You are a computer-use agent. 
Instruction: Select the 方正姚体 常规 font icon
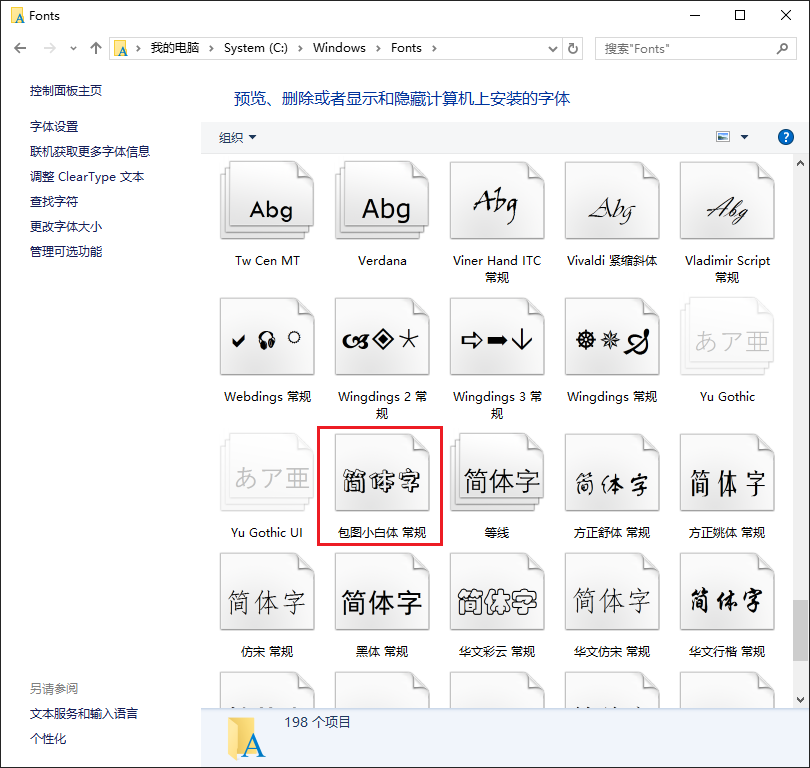pyautogui.click(x=727, y=473)
